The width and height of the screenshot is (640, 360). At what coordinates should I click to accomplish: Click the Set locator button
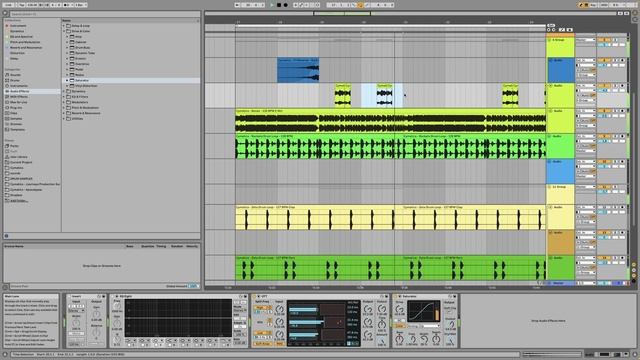(551, 25)
